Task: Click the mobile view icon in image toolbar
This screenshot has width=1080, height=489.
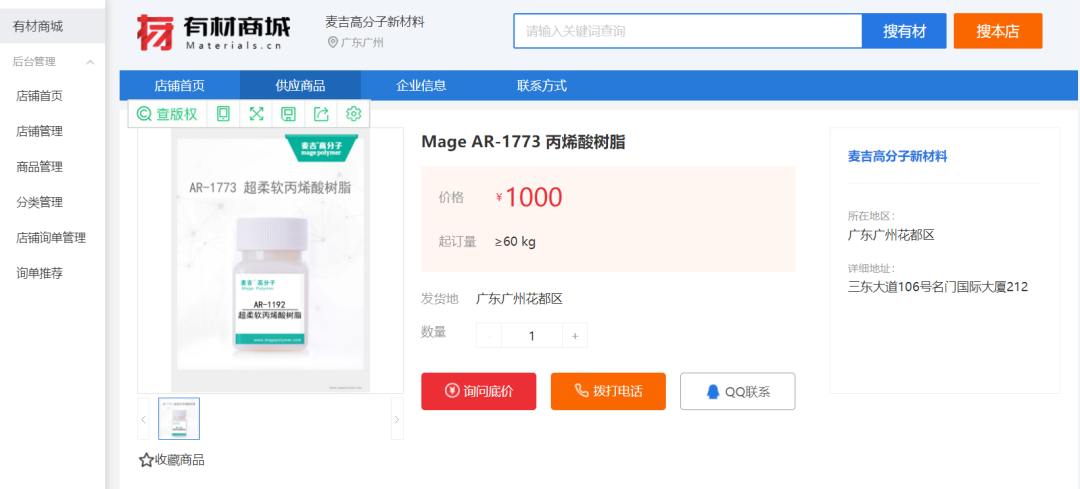Action: coord(223,114)
